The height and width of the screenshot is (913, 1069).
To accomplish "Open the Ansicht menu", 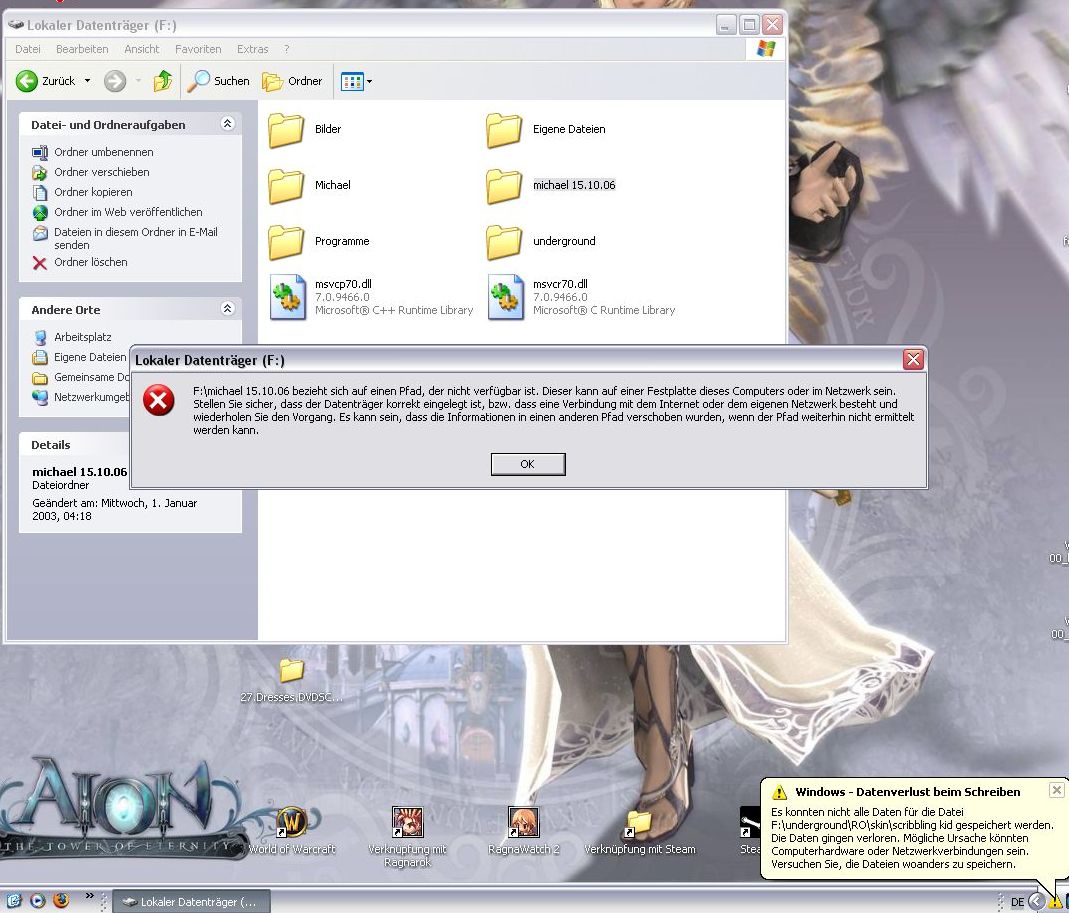I will 141,49.
